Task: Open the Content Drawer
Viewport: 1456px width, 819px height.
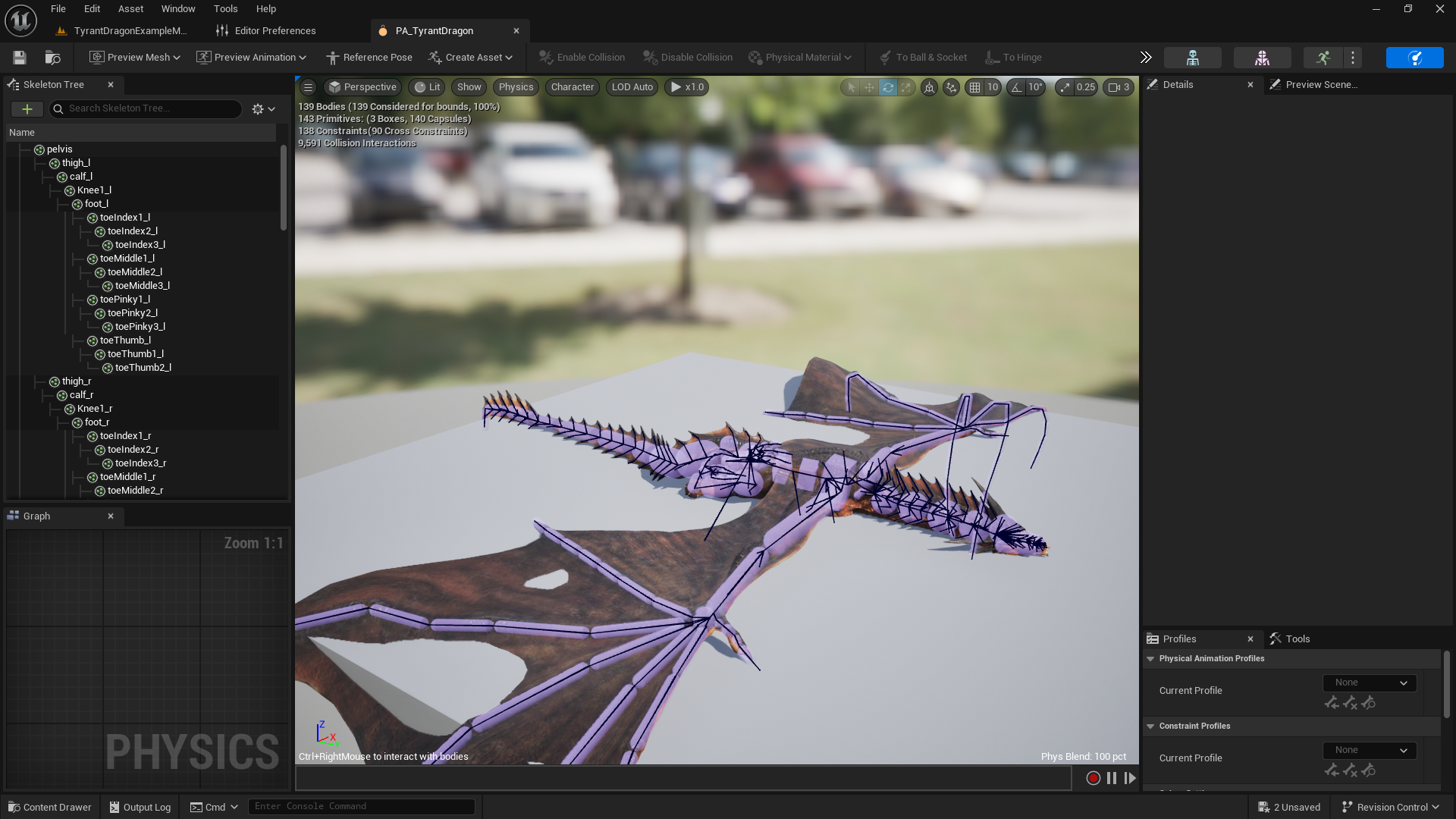Action: 49,807
